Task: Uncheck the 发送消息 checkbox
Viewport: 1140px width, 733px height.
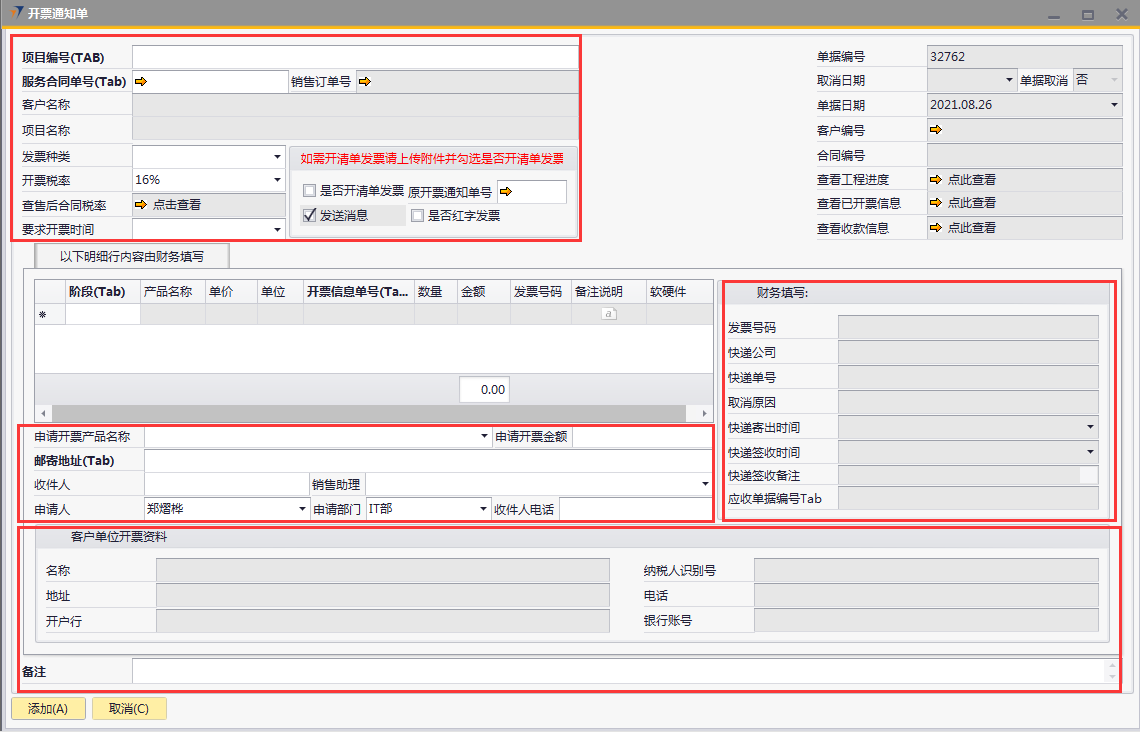Action: [310, 215]
